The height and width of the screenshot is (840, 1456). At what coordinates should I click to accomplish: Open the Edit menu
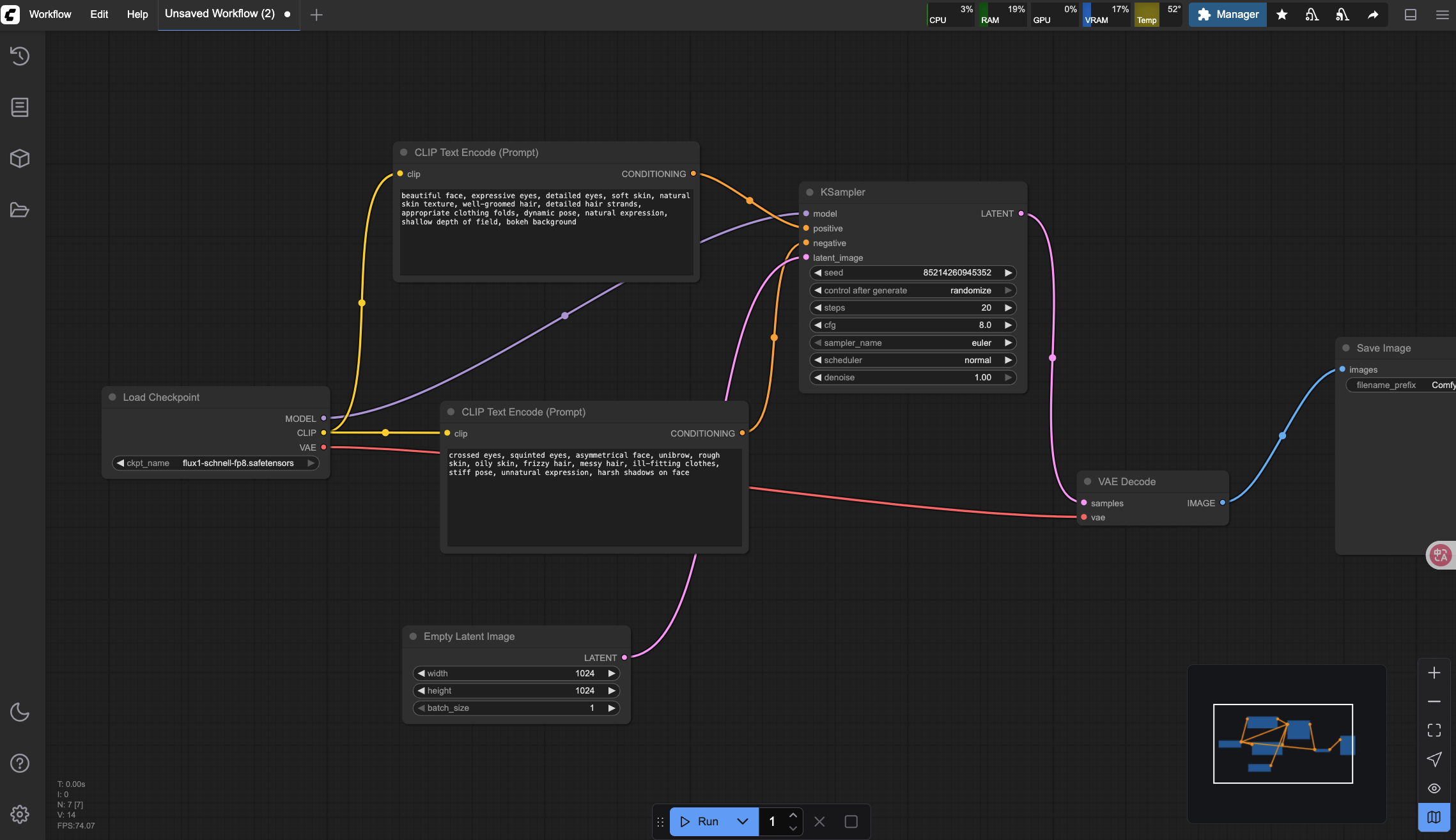tap(99, 14)
